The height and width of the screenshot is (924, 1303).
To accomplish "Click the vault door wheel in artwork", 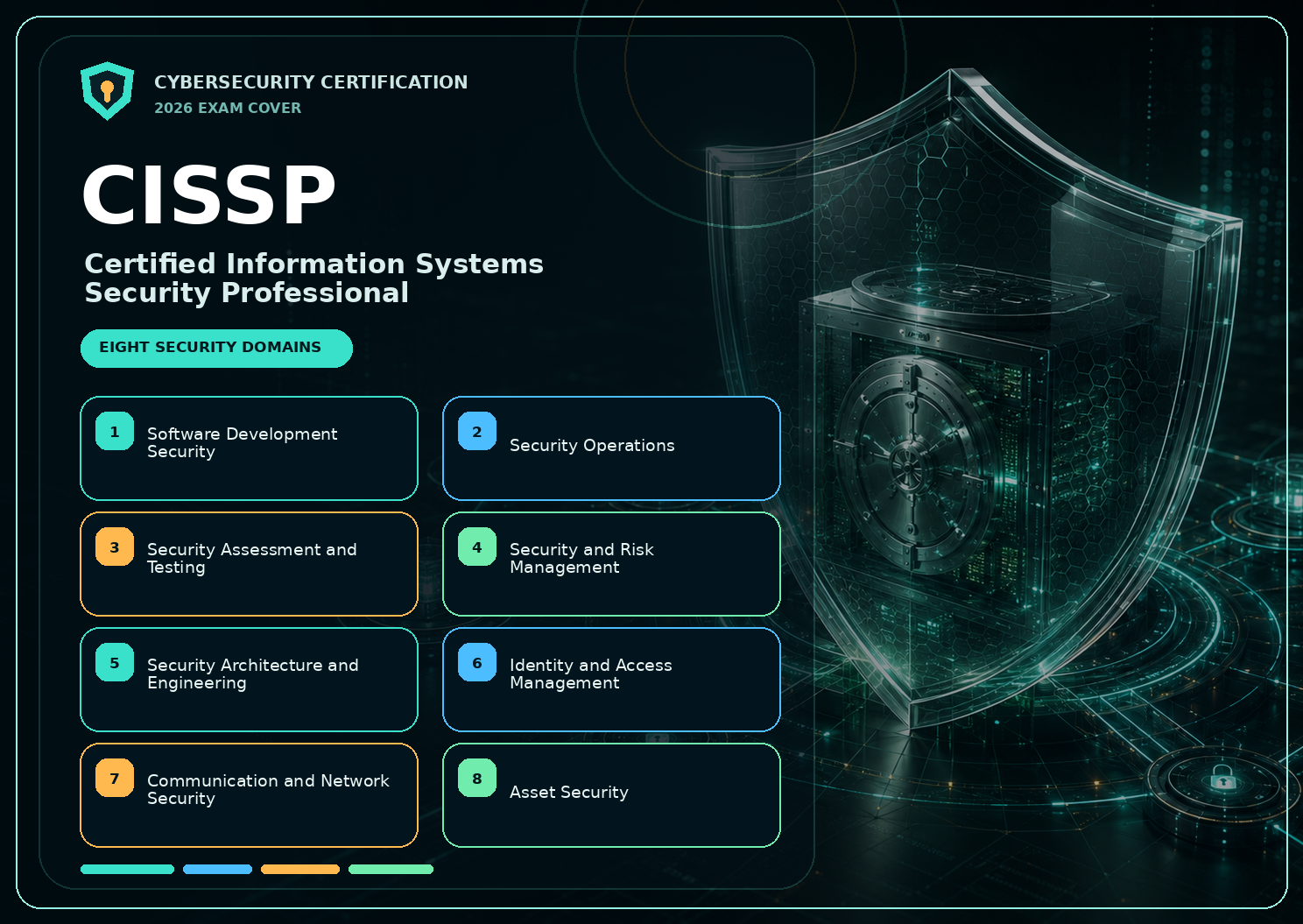I will pos(911,464).
